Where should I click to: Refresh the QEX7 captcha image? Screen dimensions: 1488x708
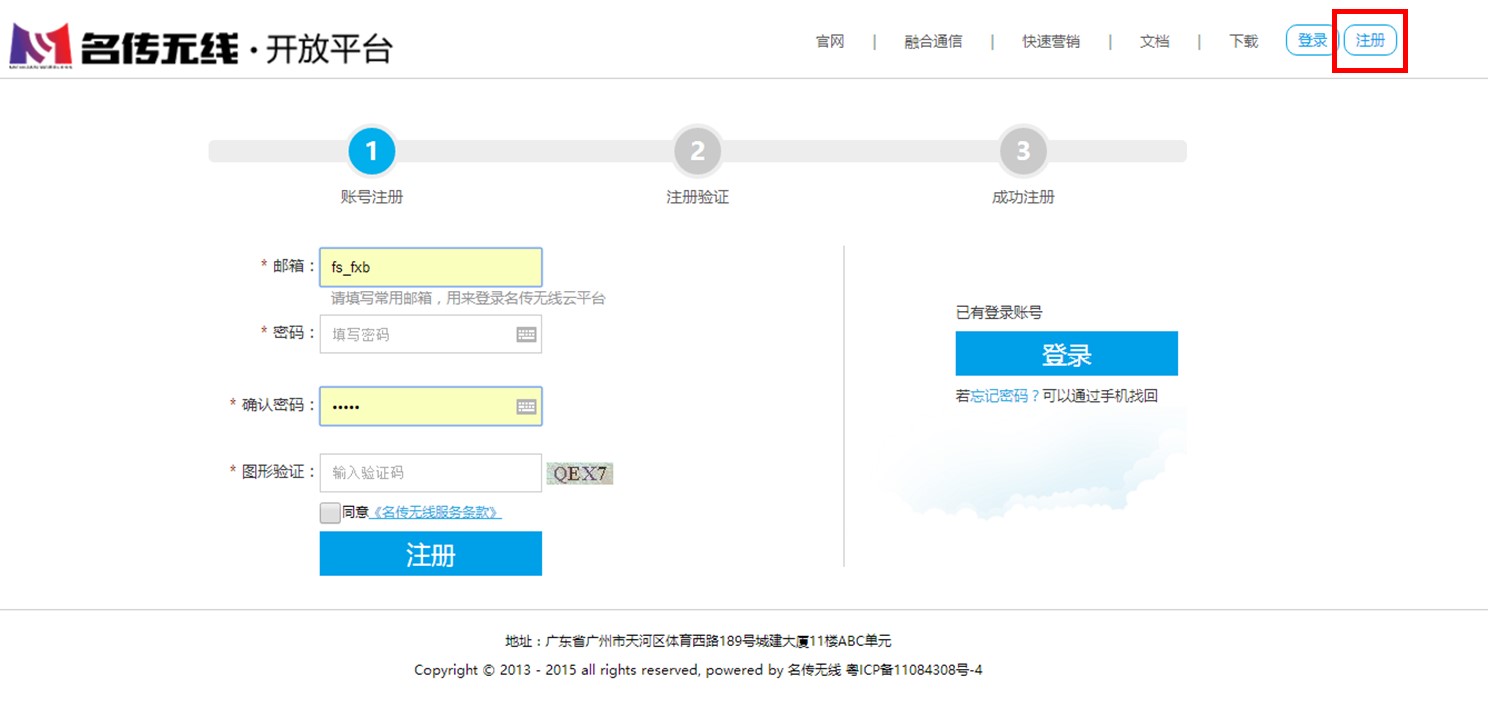(x=580, y=473)
